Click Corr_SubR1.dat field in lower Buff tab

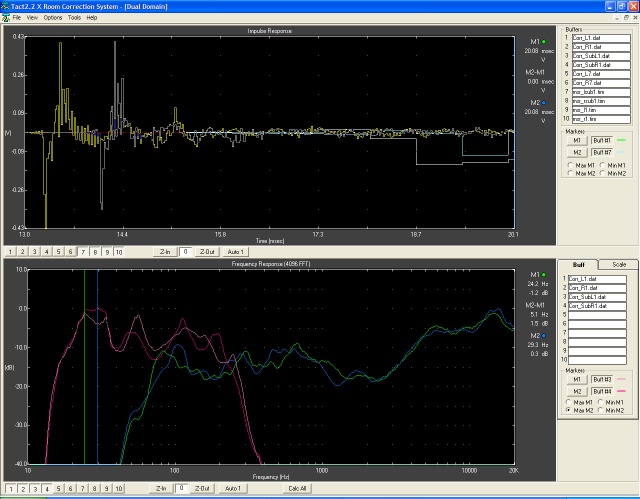click(597, 306)
